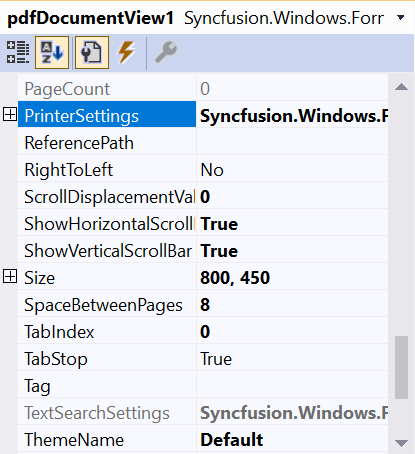Image resolution: width=415 pixels, height=454 pixels.
Task: Click the vertical scrollbar thumb
Action: point(401,367)
